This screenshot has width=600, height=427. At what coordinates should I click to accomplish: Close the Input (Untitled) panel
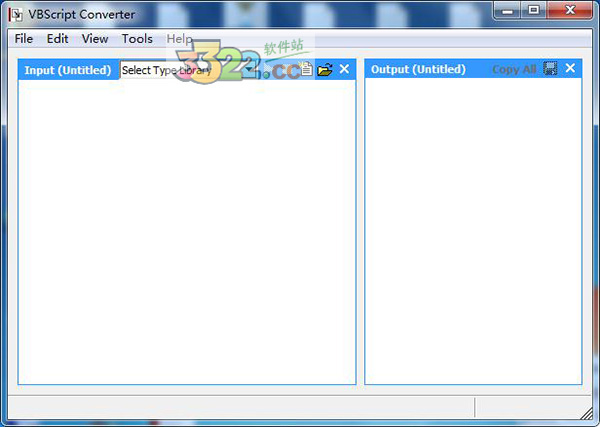pyautogui.click(x=344, y=69)
